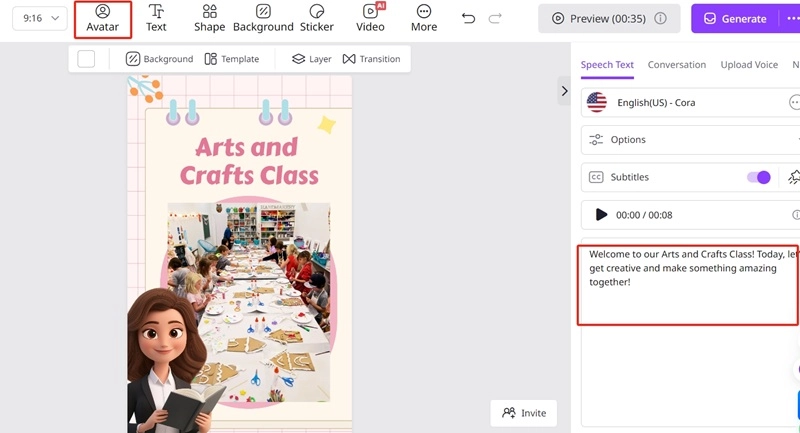This screenshot has width=800, height=433.
Task: Open the Sticker tool
Action: [317, 18]
